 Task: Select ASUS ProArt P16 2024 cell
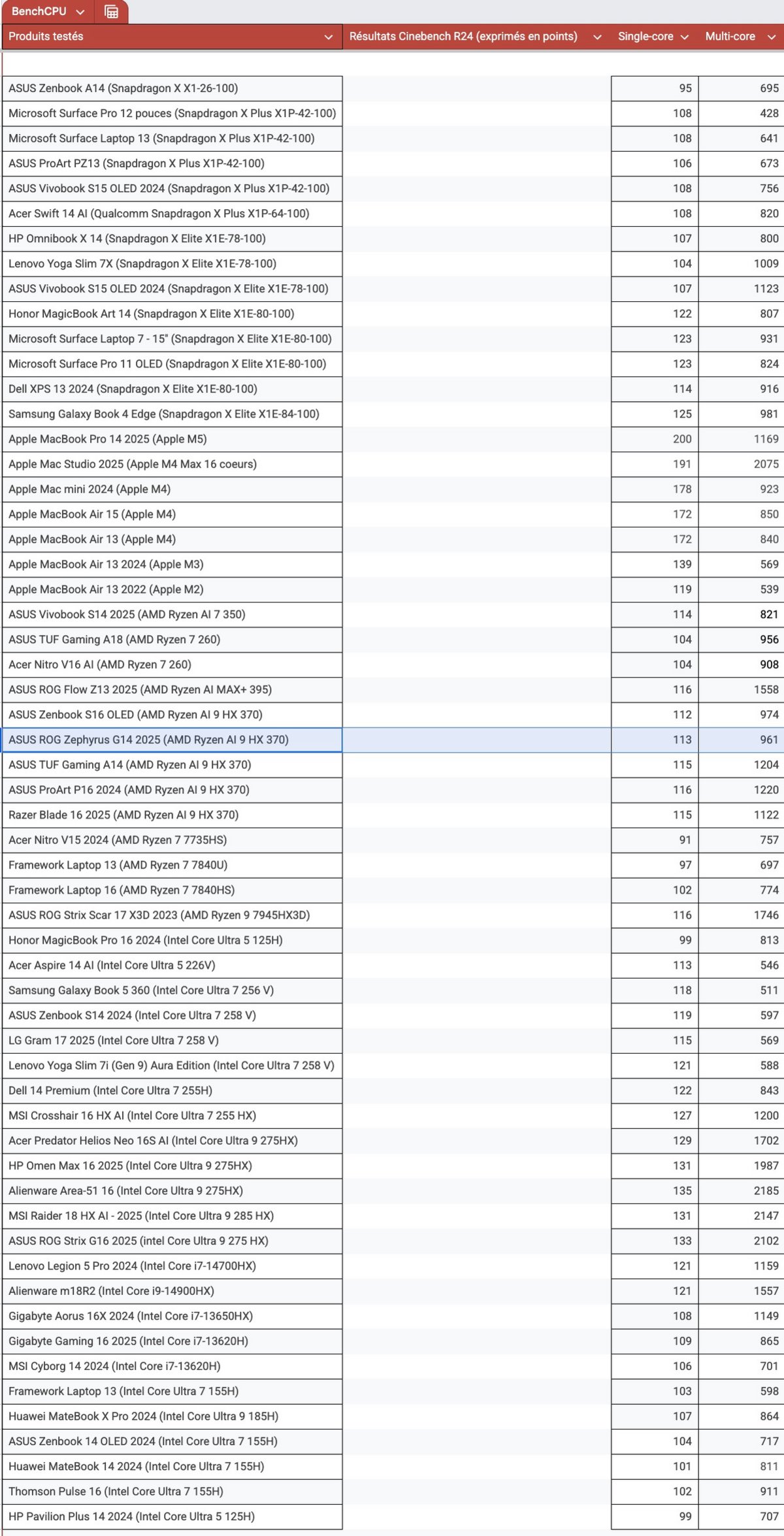click(172, 790)
